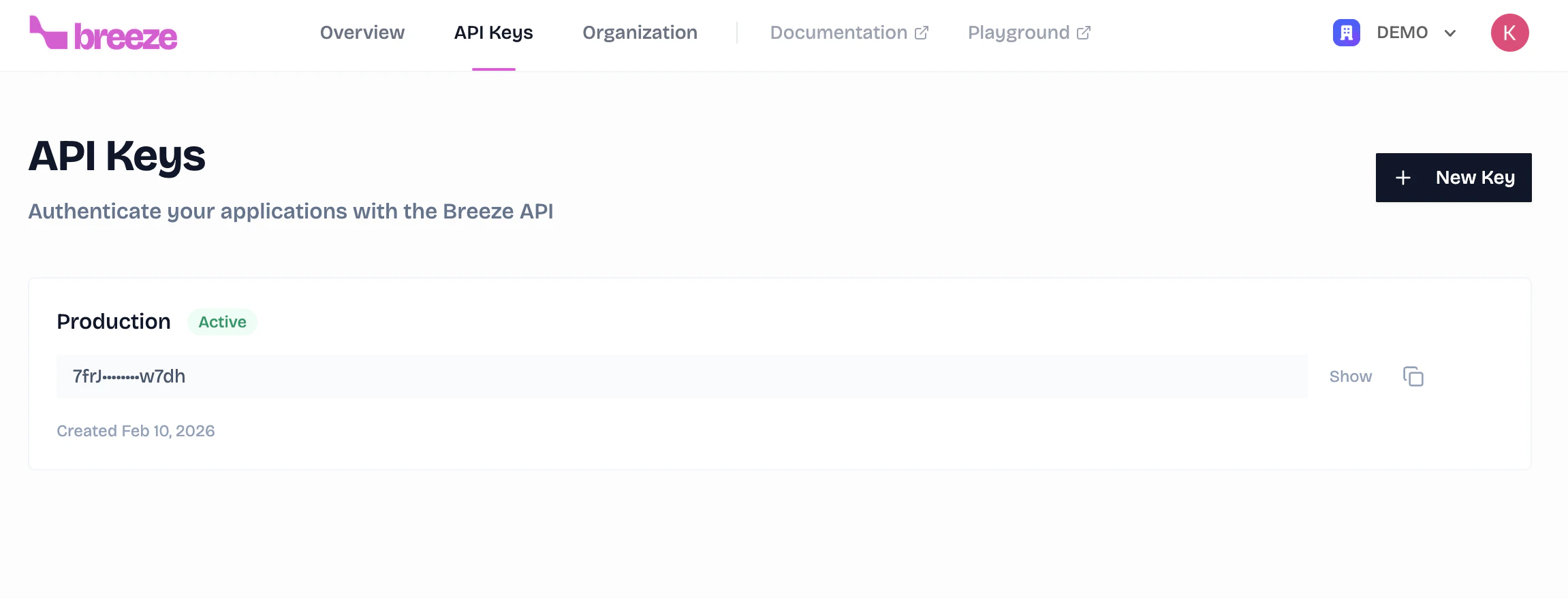
Task: Click the Active status badge
Action: [222, 322]
